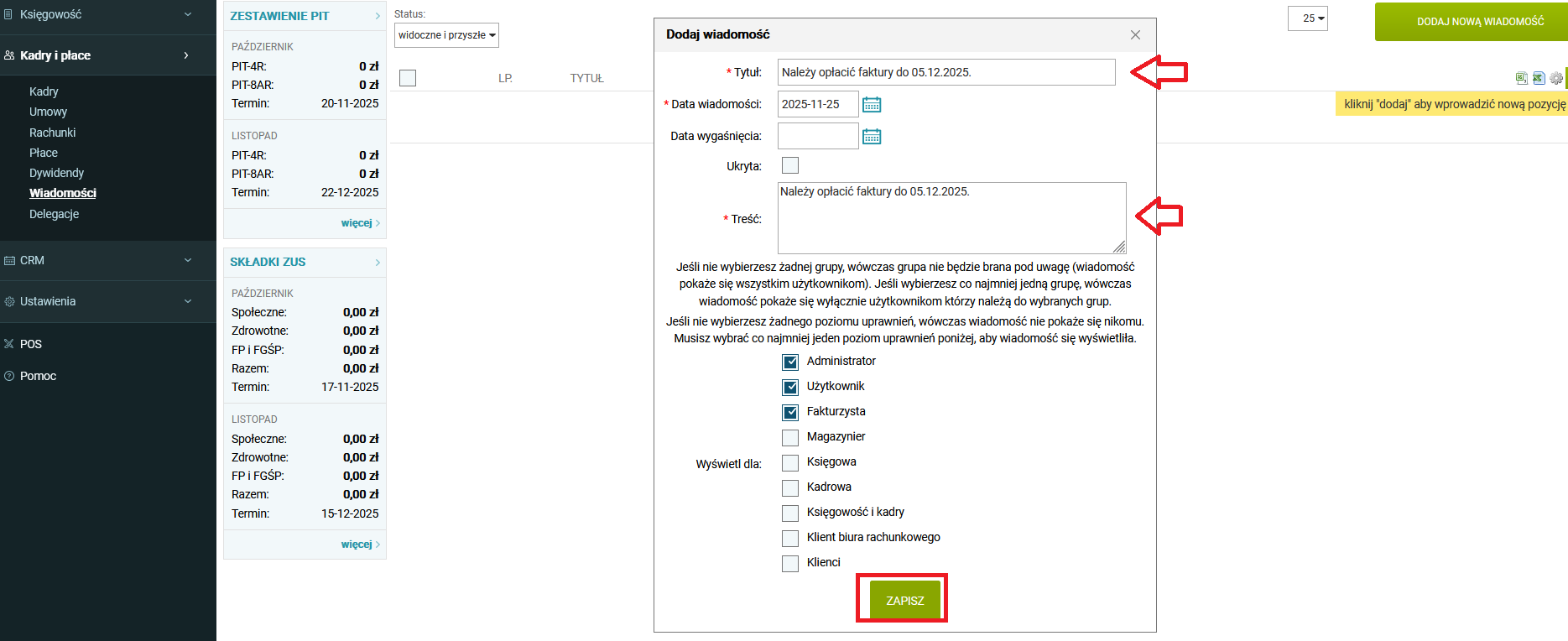Open calendar picker for Data wygaśnięcia

point(872,136)
